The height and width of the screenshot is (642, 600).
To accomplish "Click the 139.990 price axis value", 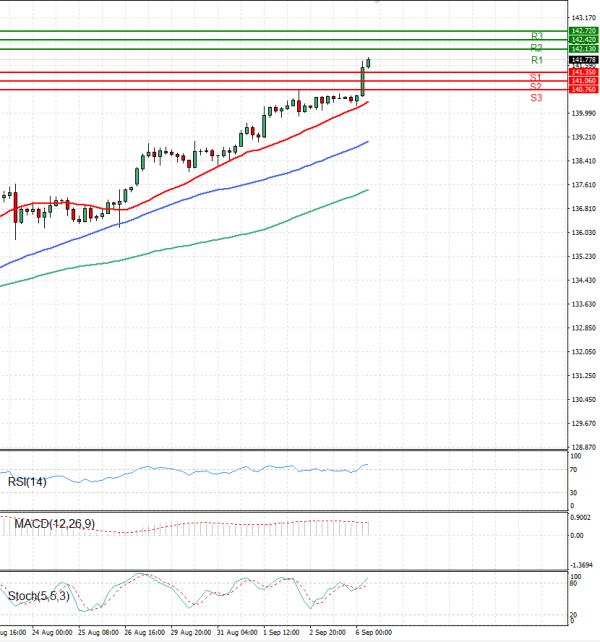I will 584,113.
